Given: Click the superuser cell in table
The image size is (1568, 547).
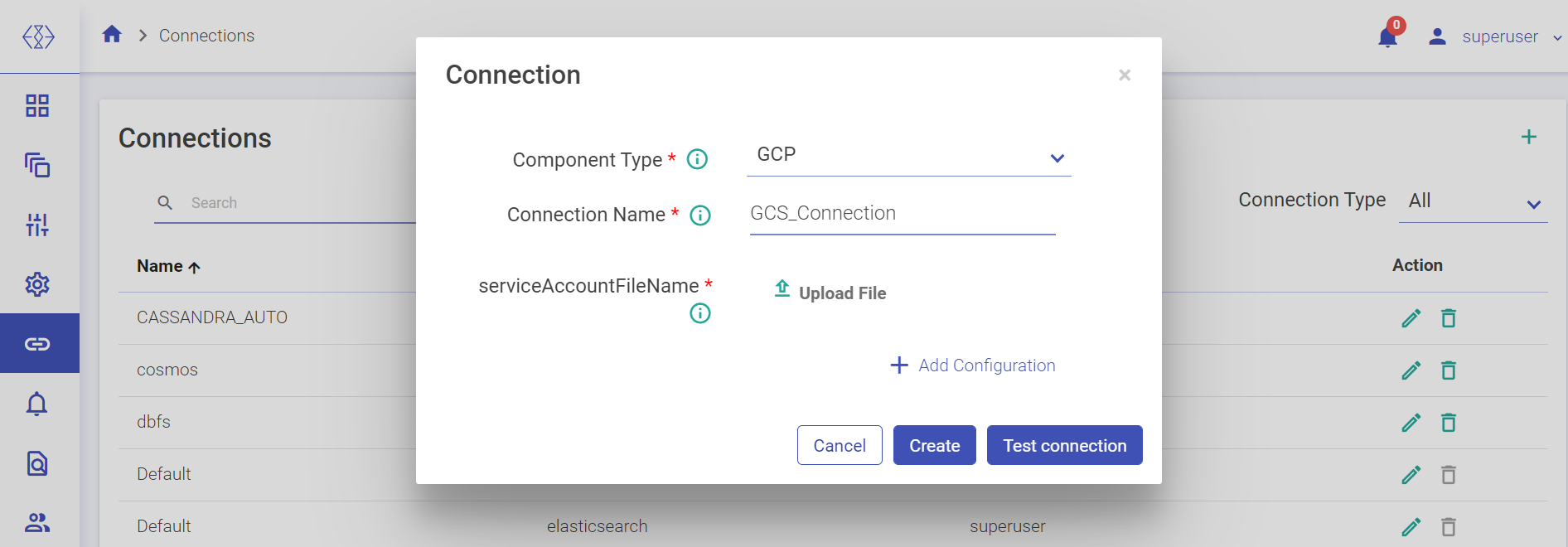Looking at the screenshot, I should [1008, 526].
